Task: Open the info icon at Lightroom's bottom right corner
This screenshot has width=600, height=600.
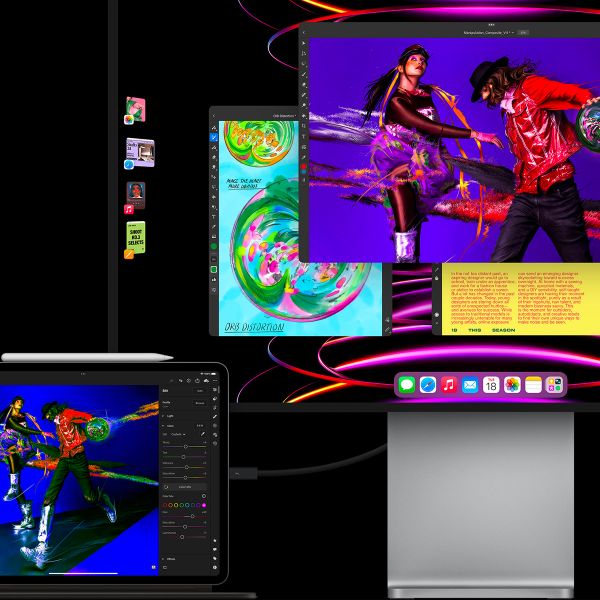Action: 215,567
